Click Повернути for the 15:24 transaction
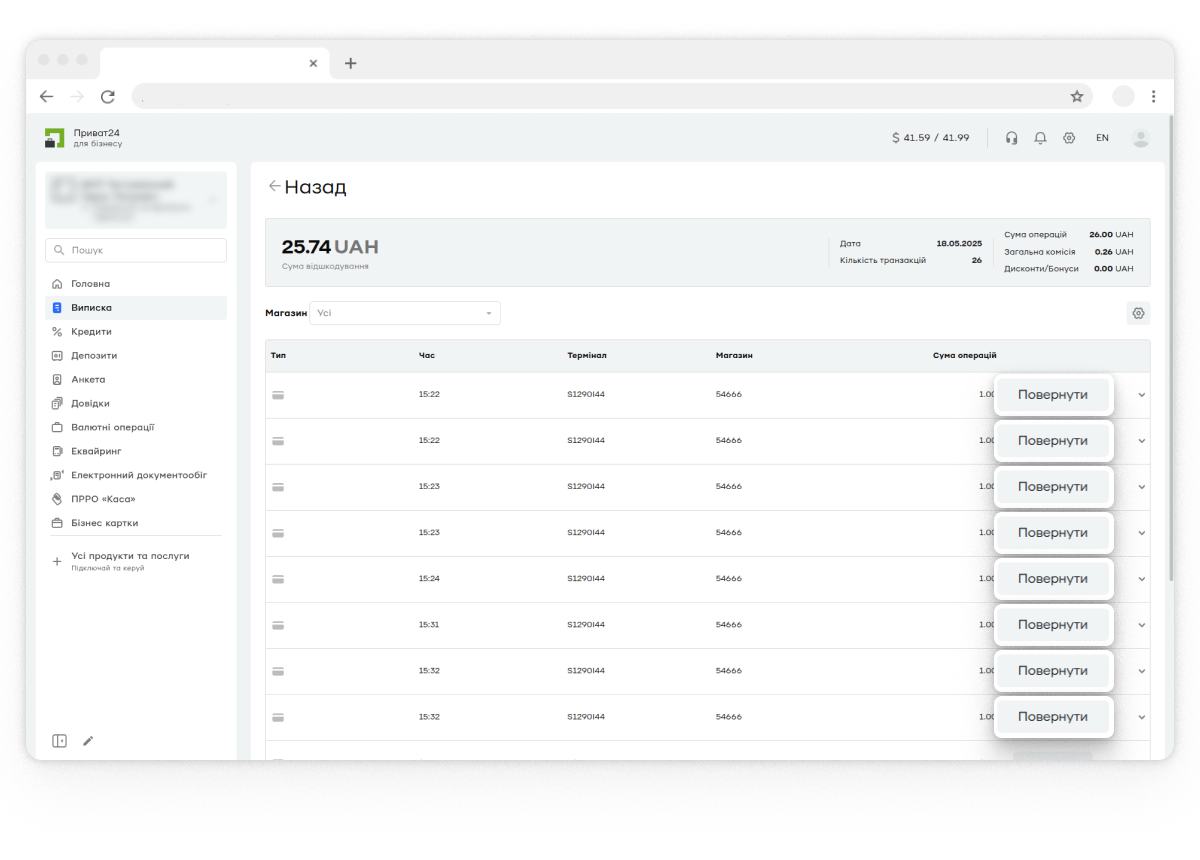Screen dimensions: 1200x860 coord(1053,579)
